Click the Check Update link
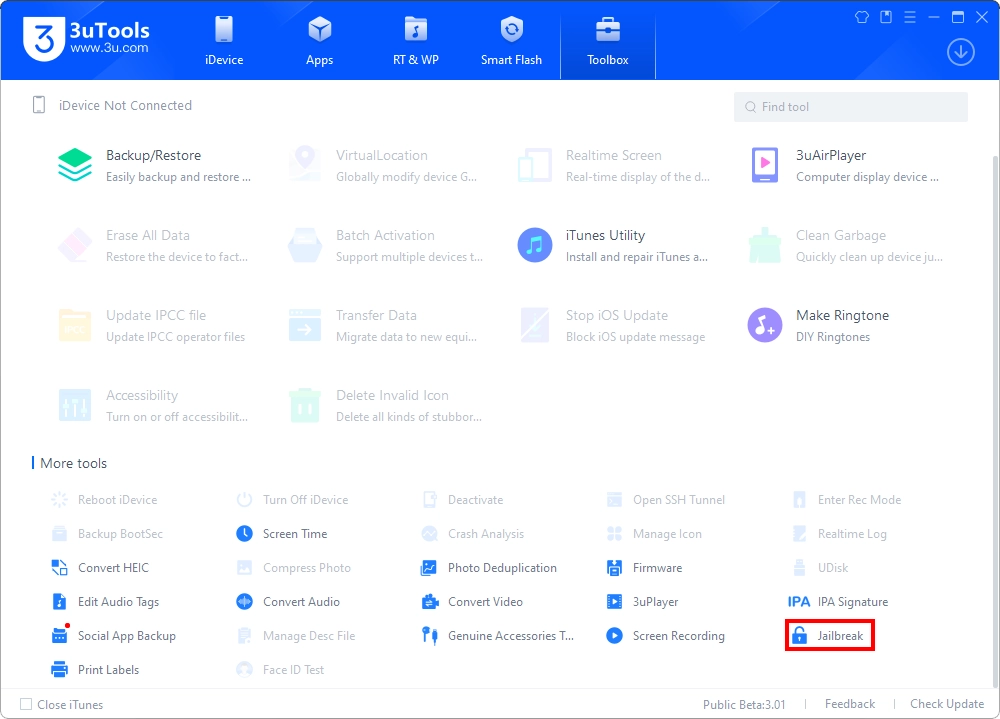This screenshot has height=719, width=1000. (947, 704)
